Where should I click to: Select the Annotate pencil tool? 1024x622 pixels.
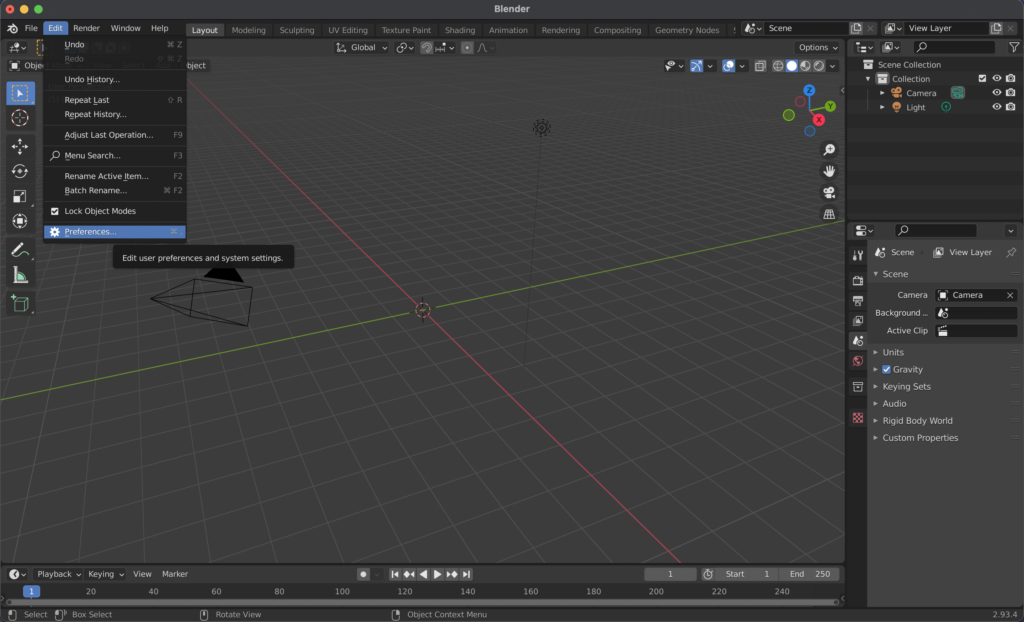(20, 250)
